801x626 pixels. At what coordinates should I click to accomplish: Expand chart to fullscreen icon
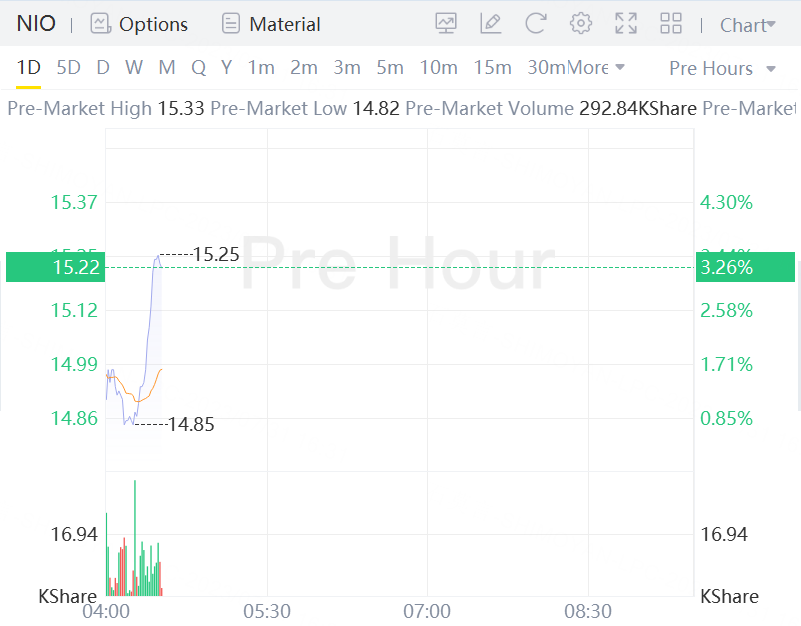pos(626,24)
